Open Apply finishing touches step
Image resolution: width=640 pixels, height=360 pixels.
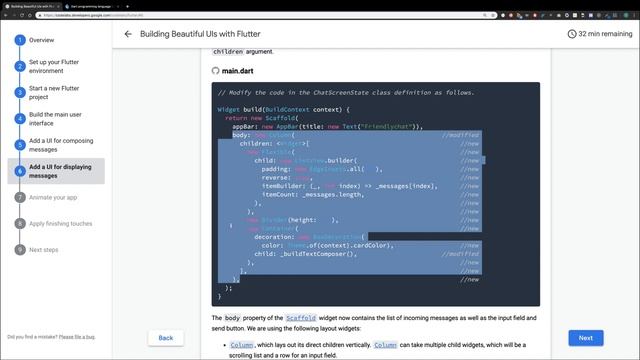click(60, 224)
